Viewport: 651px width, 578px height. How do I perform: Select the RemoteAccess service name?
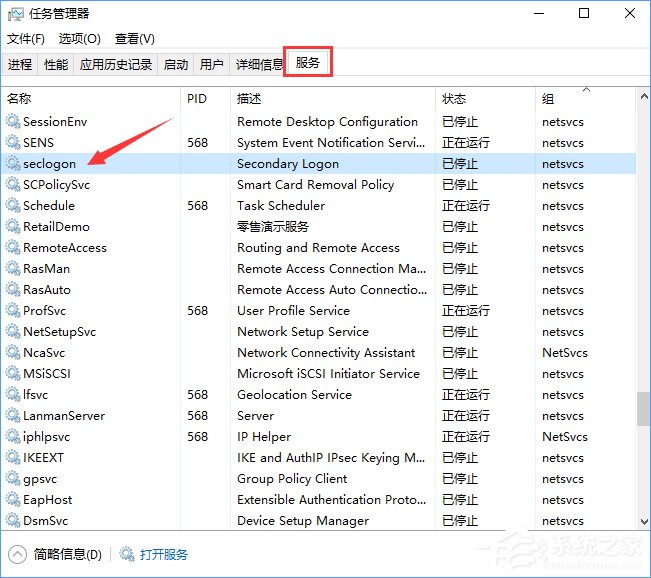coord(65,248)
